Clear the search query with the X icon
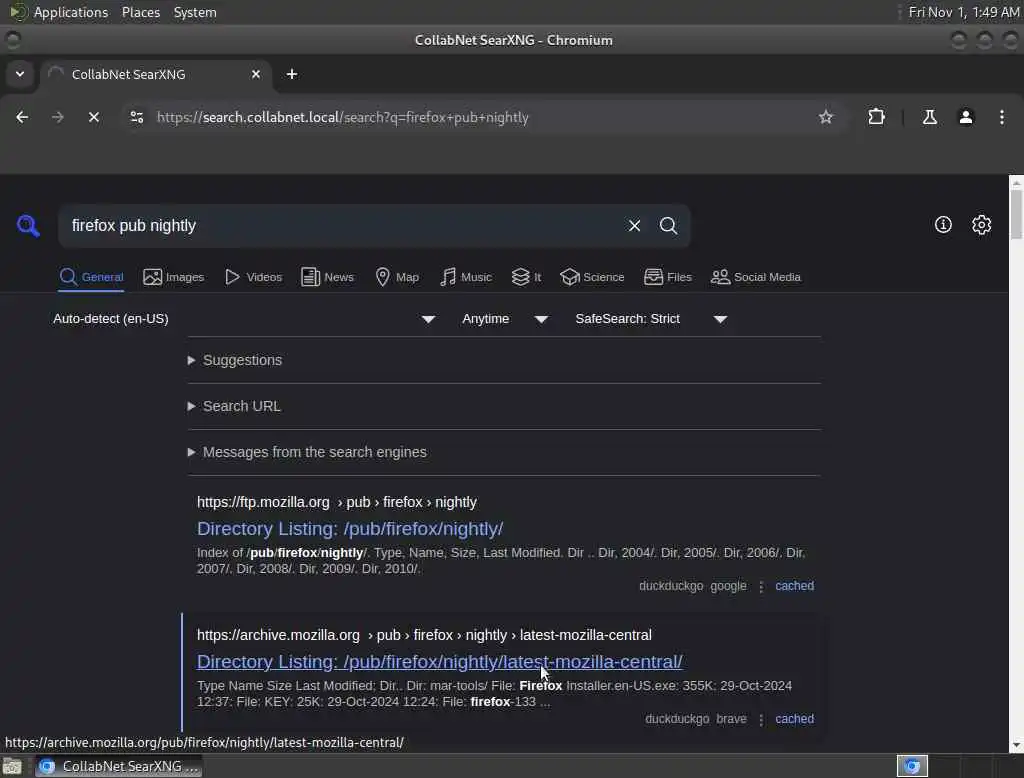Viewport: 1024px width, 778px height. [x=634, y=226]
